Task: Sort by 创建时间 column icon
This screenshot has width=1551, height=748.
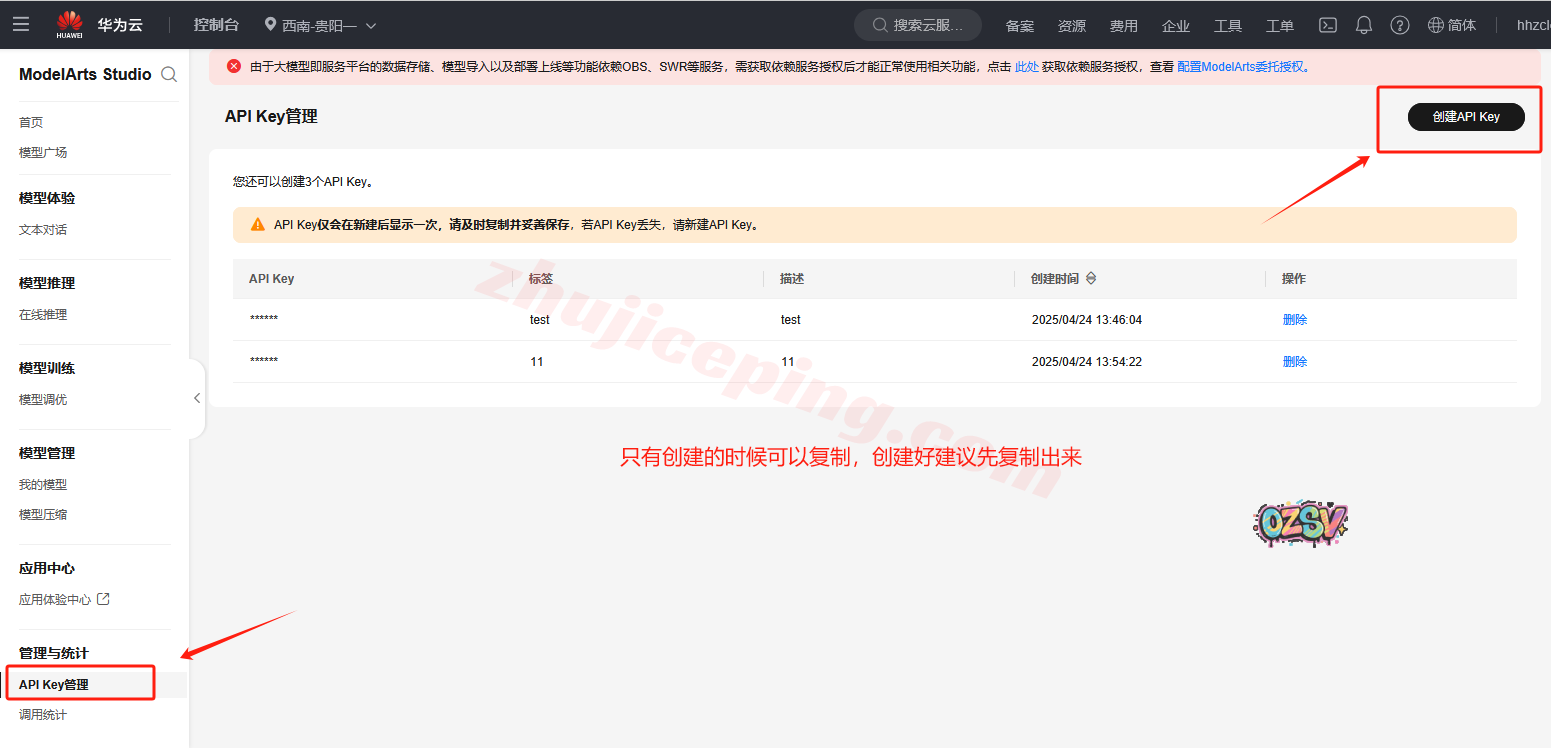Action: (x=1091, y=278)
